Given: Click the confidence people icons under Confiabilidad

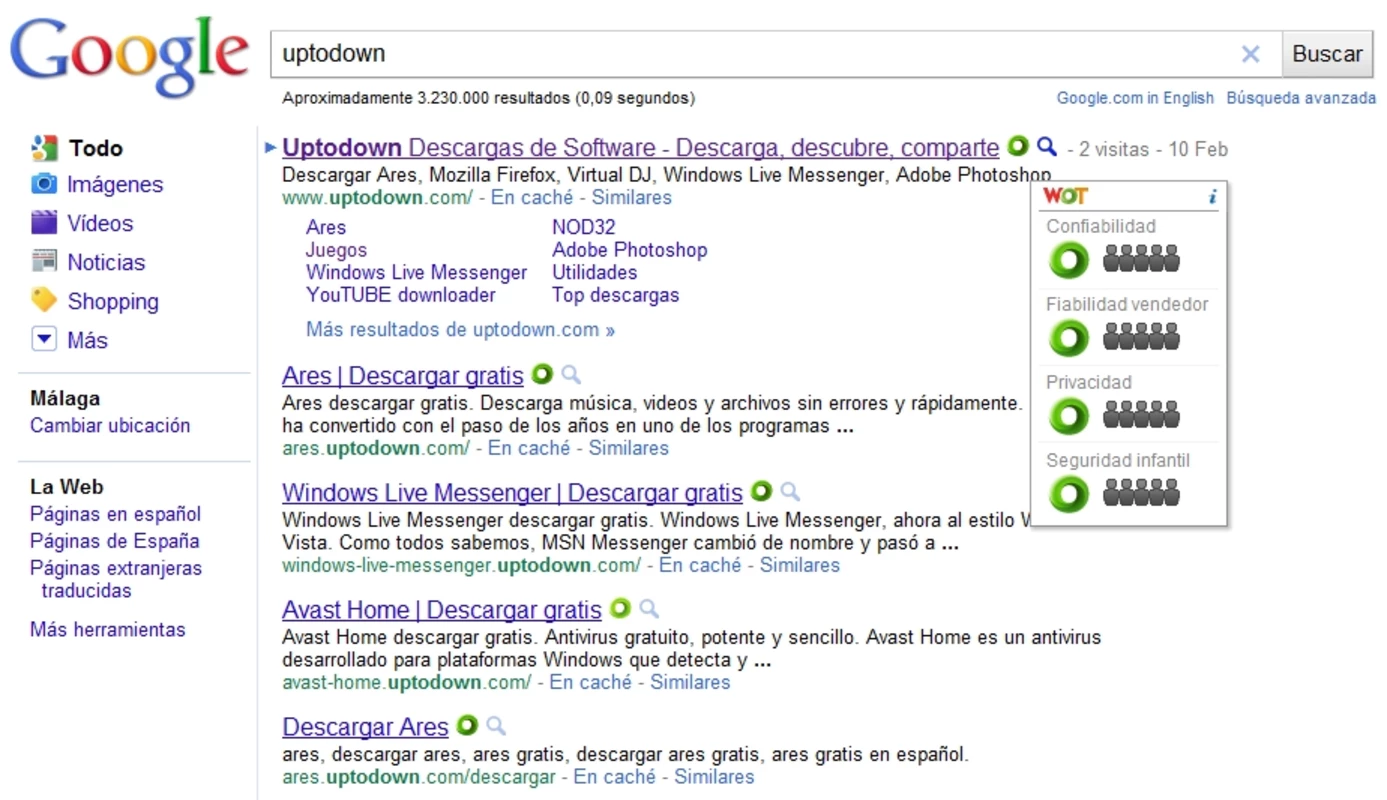Looking at the screenshot, I should tap(1141, 259).
